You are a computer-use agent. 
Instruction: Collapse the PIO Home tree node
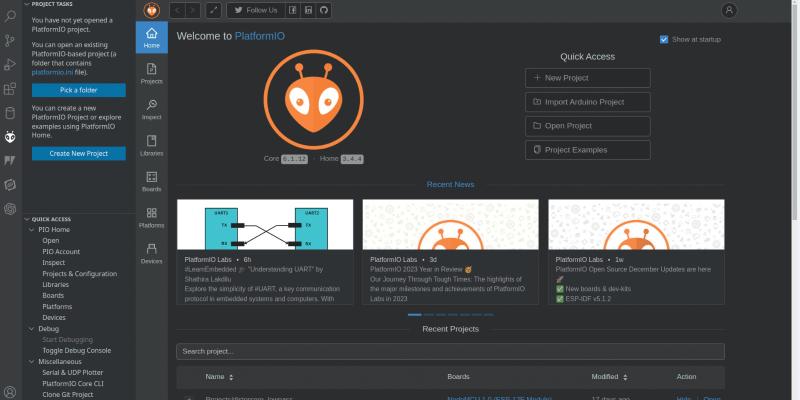(x=32, y=230)
